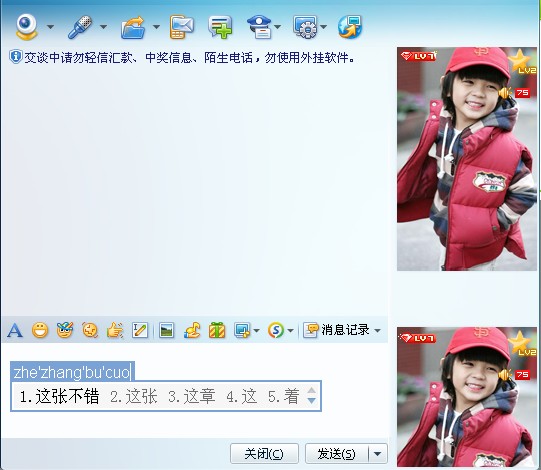Expand application options arrow beside gear monitor

[x=324, y=27]
